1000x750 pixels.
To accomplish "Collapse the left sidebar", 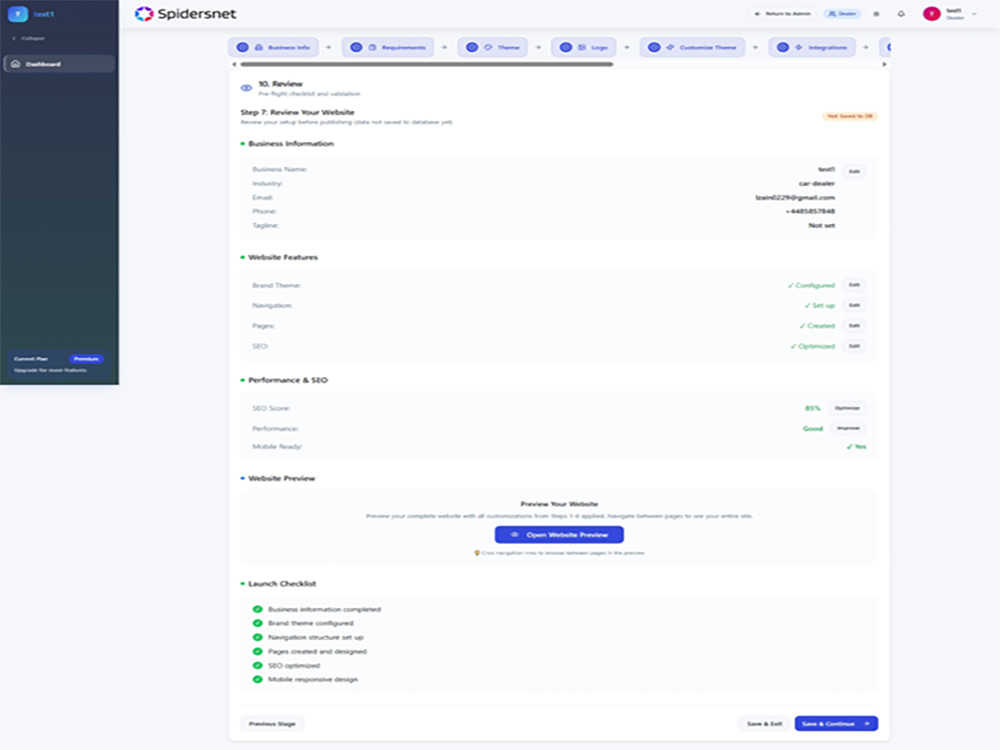I will coord(29,38).
